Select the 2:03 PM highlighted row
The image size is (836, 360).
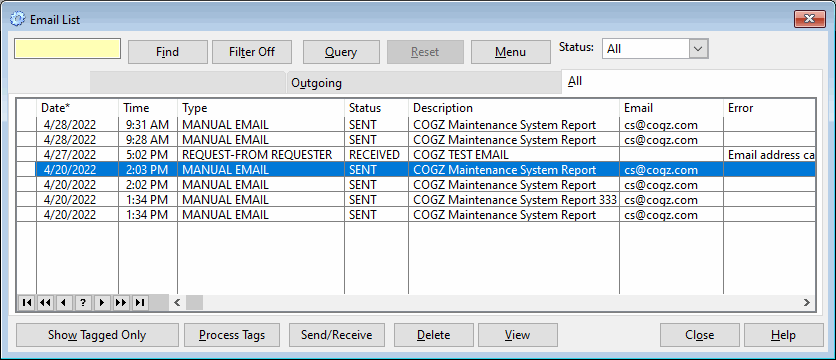[x=415, y=170]
